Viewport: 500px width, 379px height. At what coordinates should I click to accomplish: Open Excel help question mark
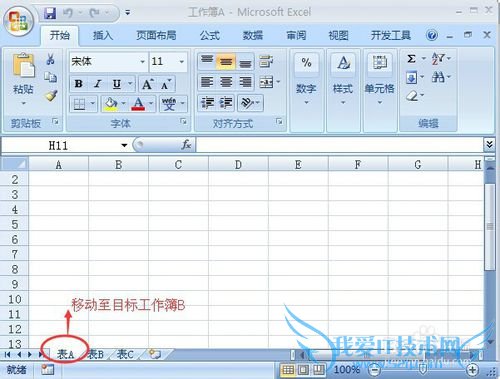tap(432, 35)
